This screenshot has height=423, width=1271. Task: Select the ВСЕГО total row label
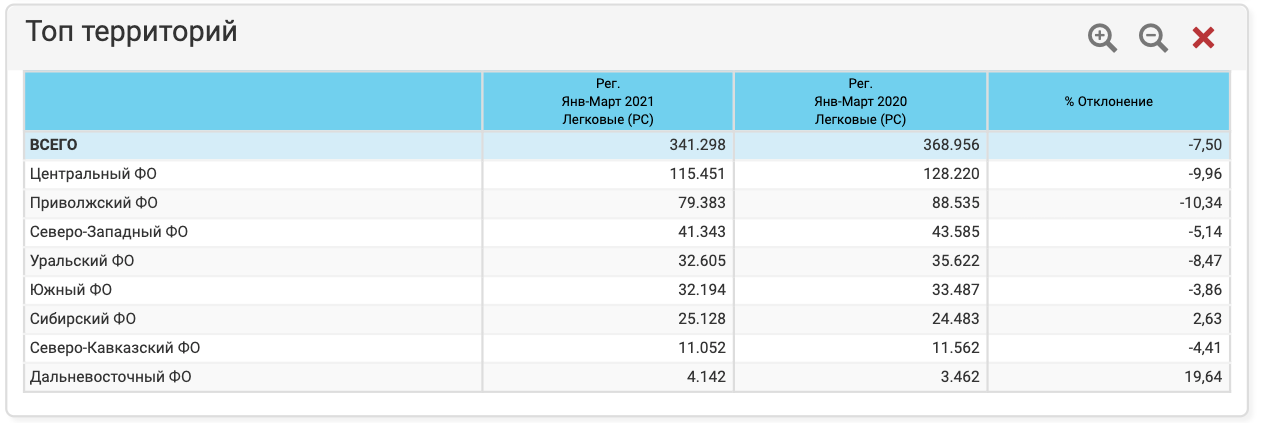coord(54,145)
